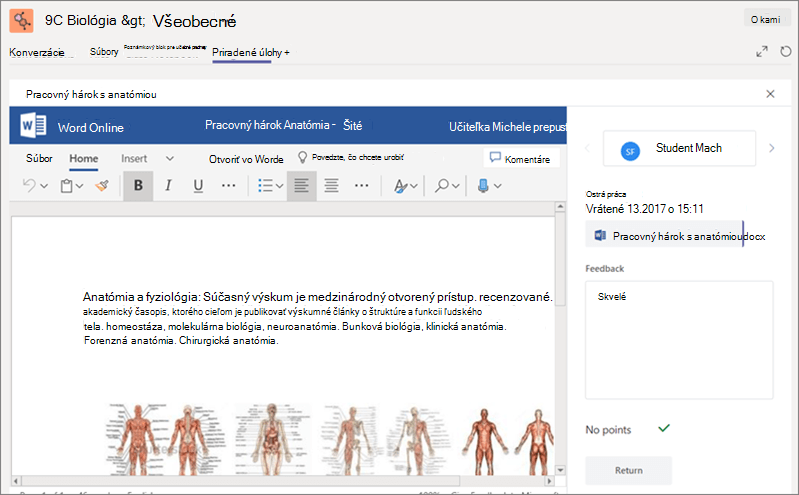Image resolution: width=799 pixels, height=495 pixels.
Task: Expand the chevron next to Insert
Action: 170,159
